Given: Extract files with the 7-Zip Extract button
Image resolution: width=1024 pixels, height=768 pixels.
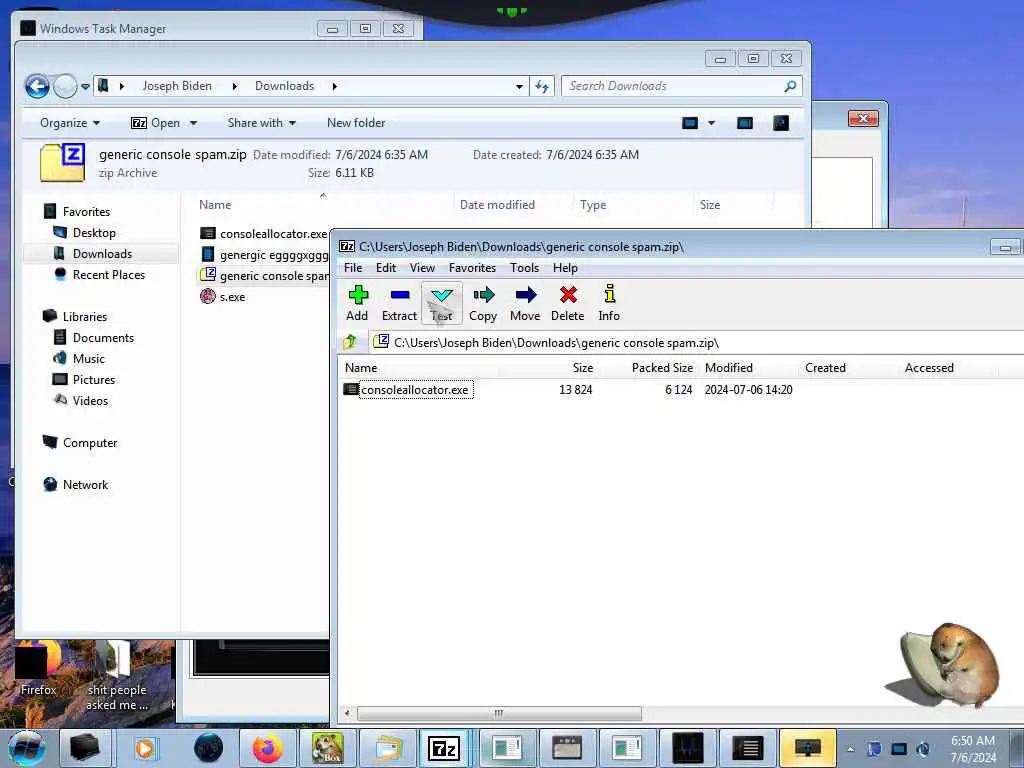Looking at the screenshot, I should tap(399, 303).
